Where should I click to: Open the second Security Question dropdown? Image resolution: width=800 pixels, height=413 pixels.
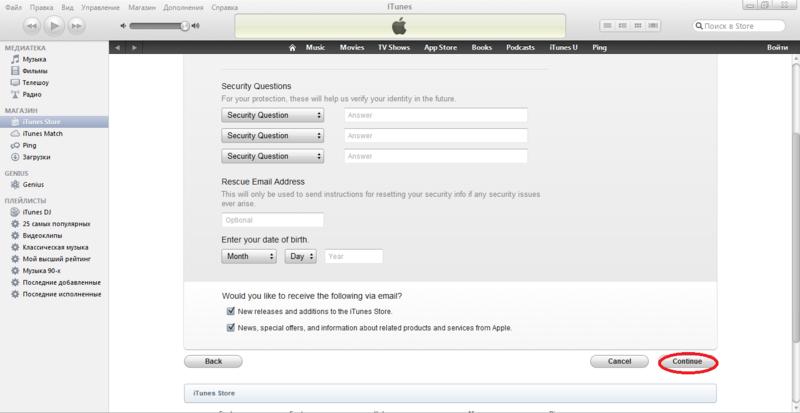tap(272, 136)
